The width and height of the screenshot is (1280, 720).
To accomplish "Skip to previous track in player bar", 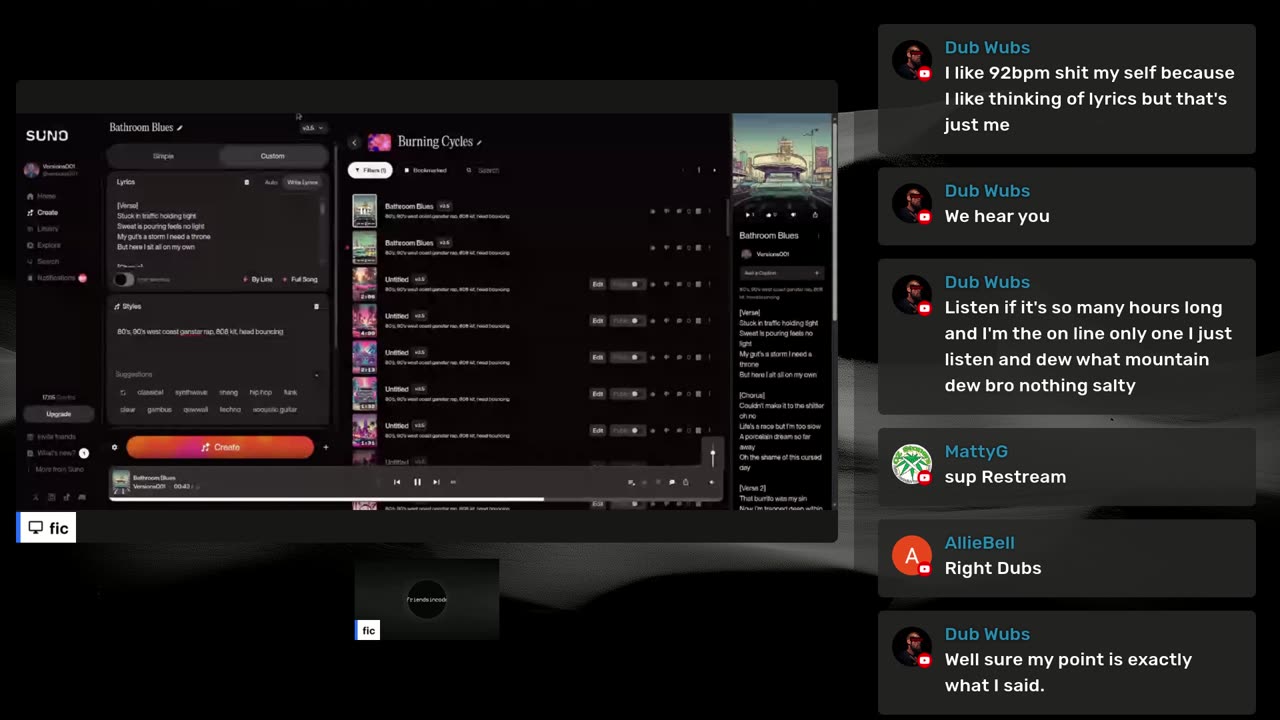I will pyautogui.click(x=397, y=482).
